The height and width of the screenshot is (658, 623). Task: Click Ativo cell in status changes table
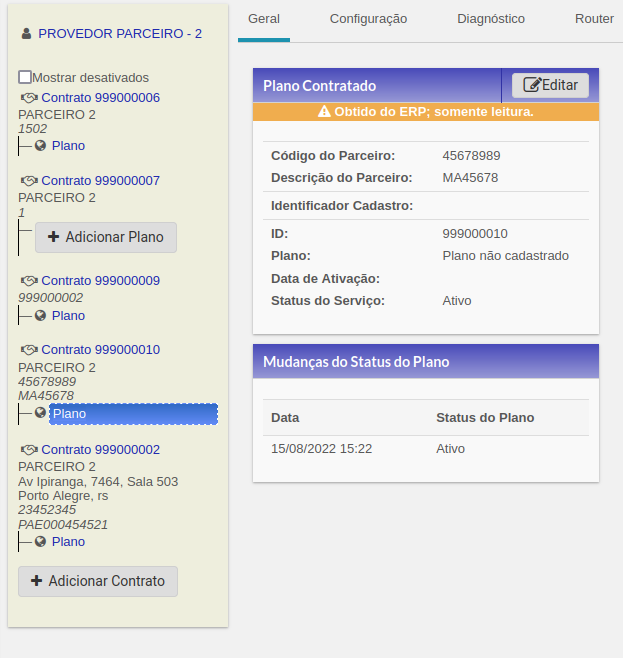click(451, 449)
